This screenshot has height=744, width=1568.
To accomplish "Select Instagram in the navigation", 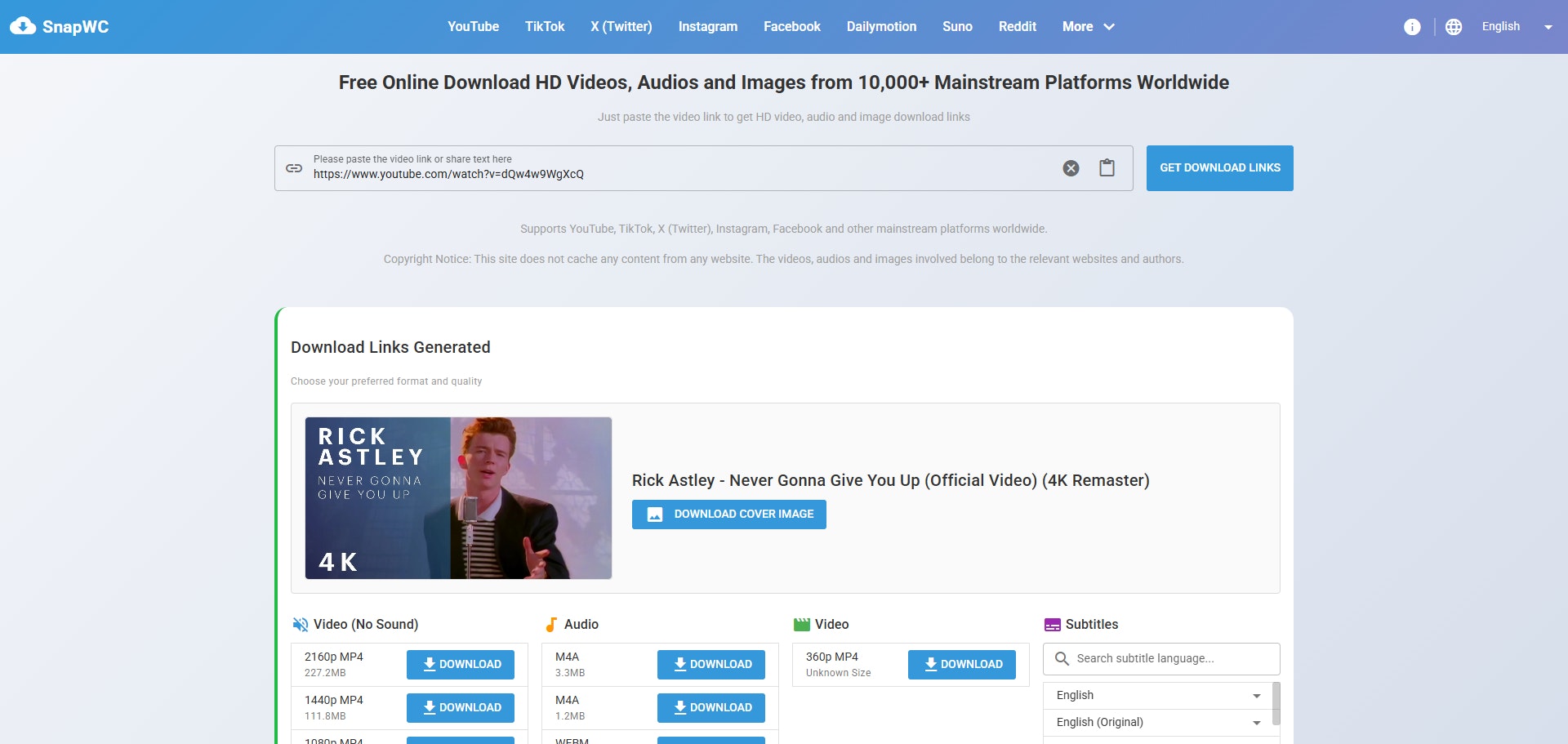I will point(708,27).
